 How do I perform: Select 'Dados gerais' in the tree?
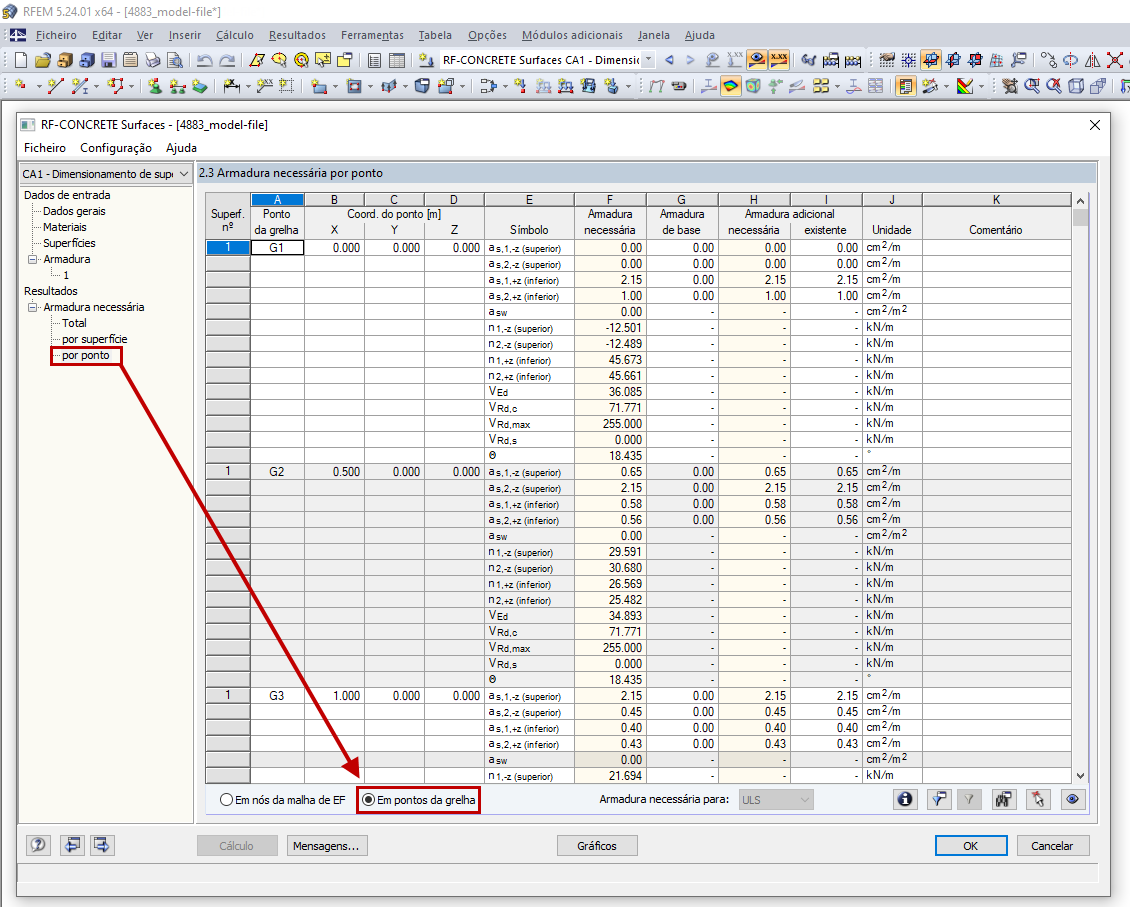(x=74, y=211)
